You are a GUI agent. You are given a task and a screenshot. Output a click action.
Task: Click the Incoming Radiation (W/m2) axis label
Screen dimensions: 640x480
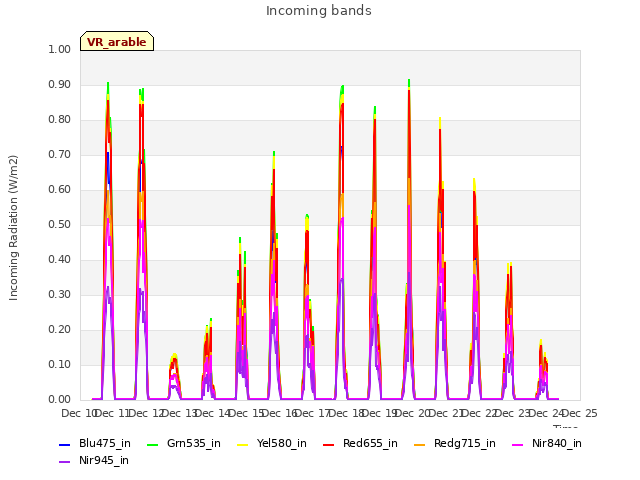click(x=13, y=228)
